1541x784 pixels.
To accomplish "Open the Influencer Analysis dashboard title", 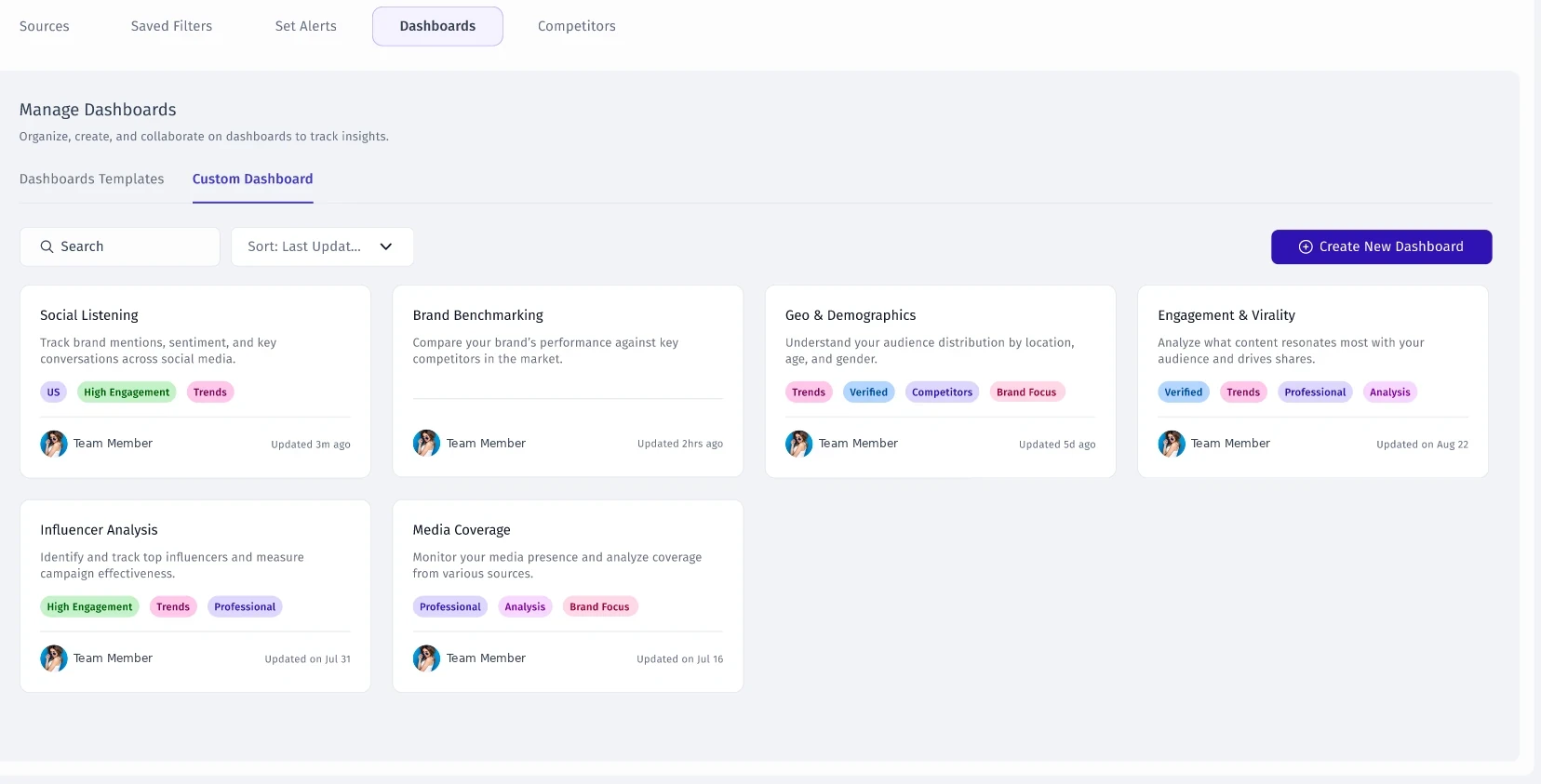I will [x=99, y=530].
